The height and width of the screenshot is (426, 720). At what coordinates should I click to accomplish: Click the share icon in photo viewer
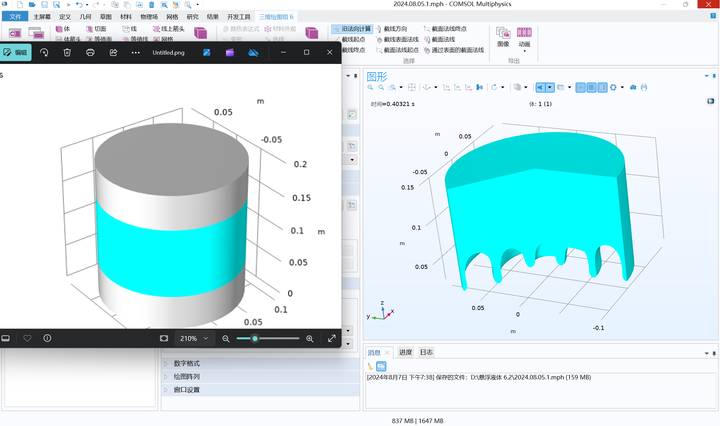click(113, 52)
